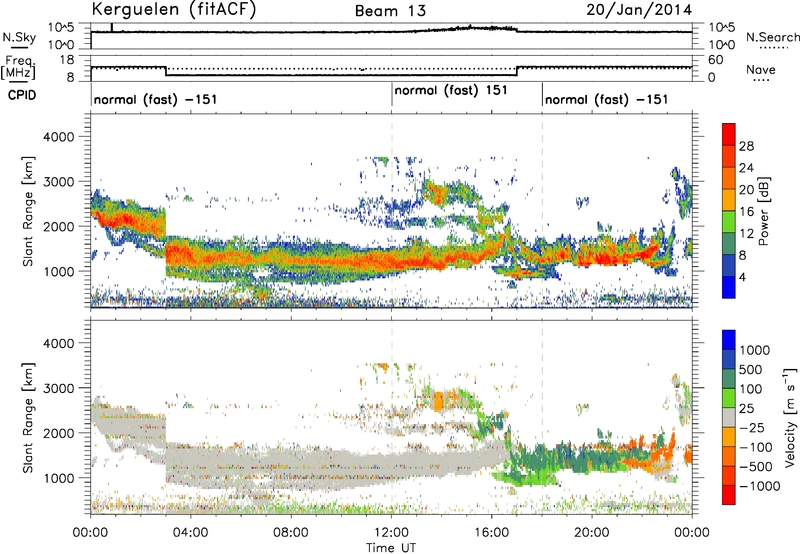
Task: Click the dashed 12:00 CPID marker in power panel
Action: pyautogui.click(x=392, y=210)
